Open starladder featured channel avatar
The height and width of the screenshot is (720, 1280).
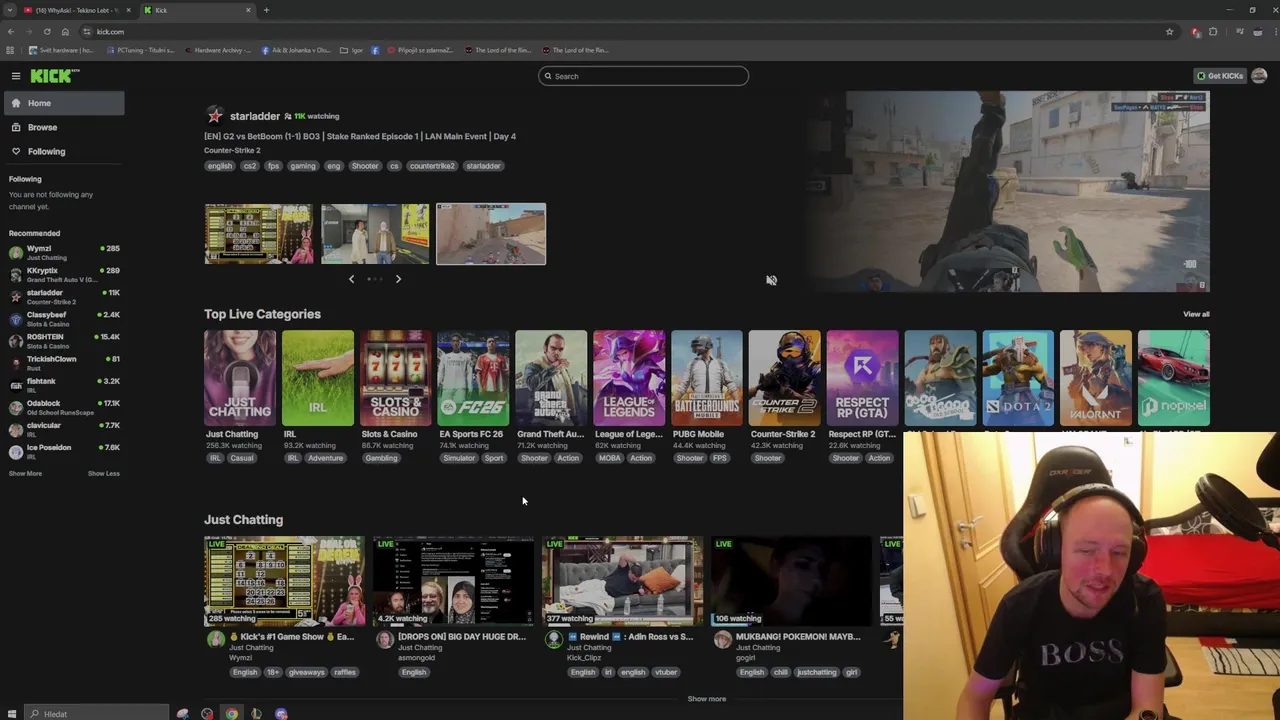(214, 116)
